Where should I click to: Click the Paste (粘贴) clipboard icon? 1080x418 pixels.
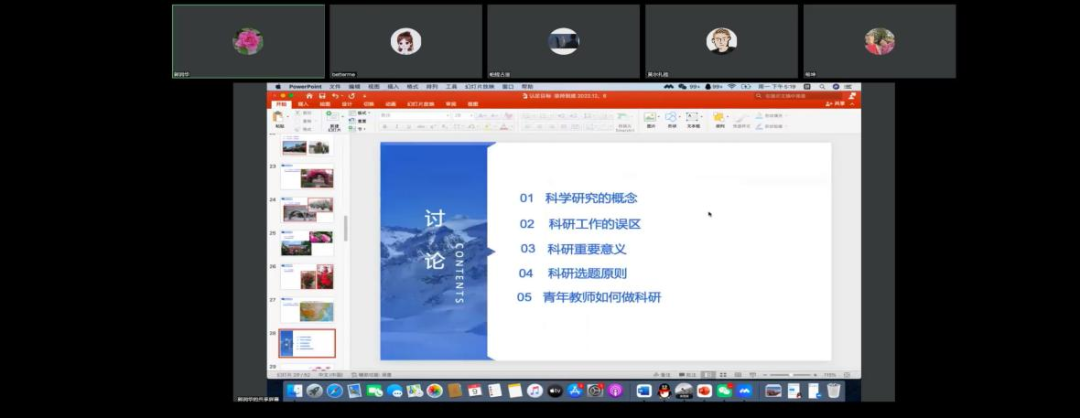278,116
